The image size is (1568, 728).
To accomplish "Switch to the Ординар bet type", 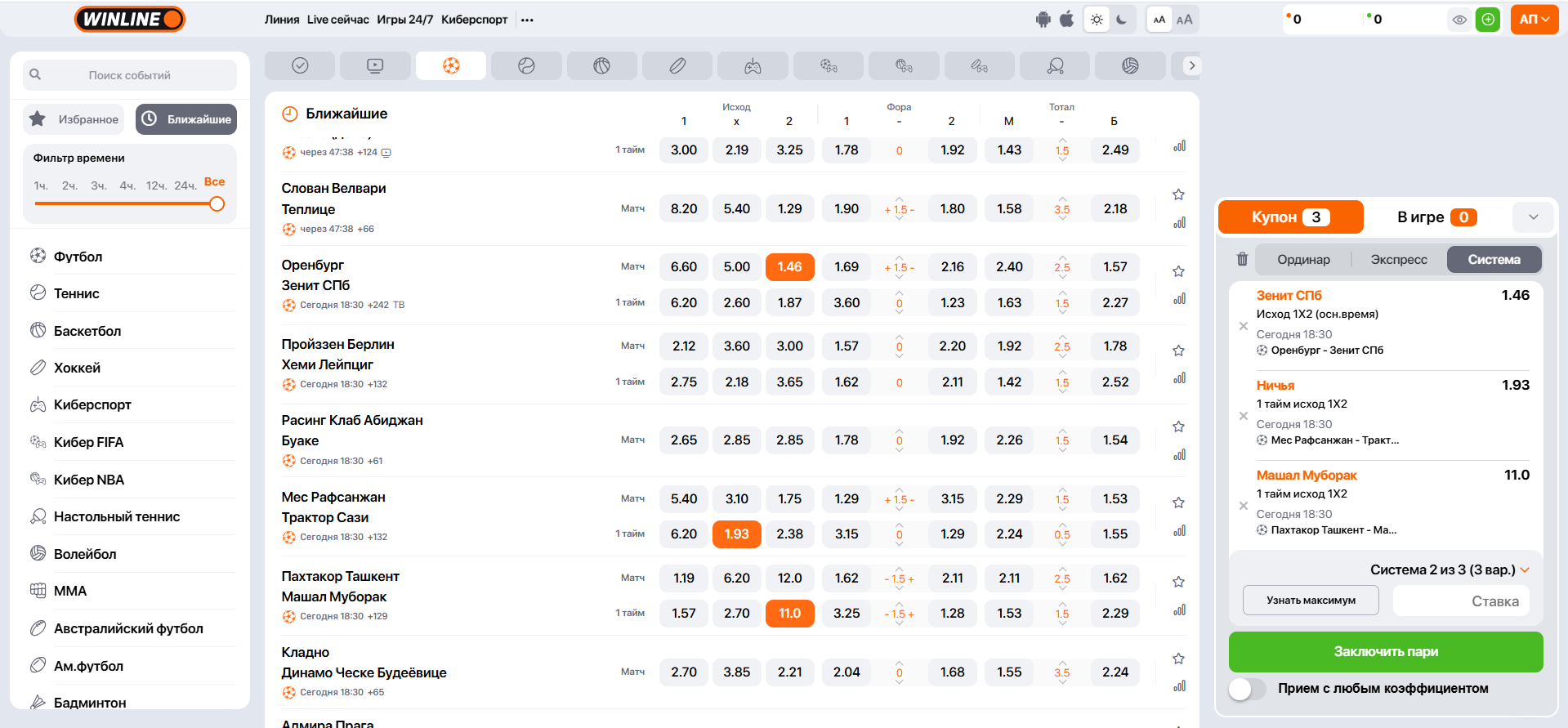I will 1303,260.
